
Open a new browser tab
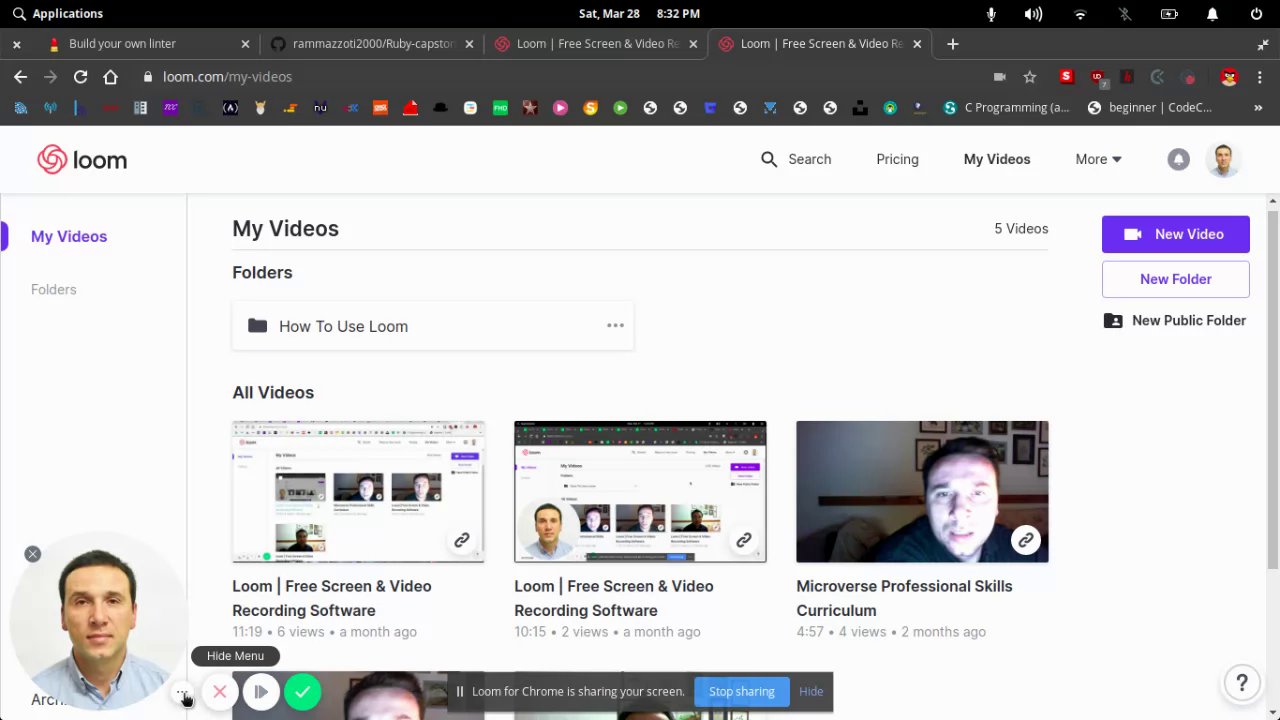[x=952, y=44]
